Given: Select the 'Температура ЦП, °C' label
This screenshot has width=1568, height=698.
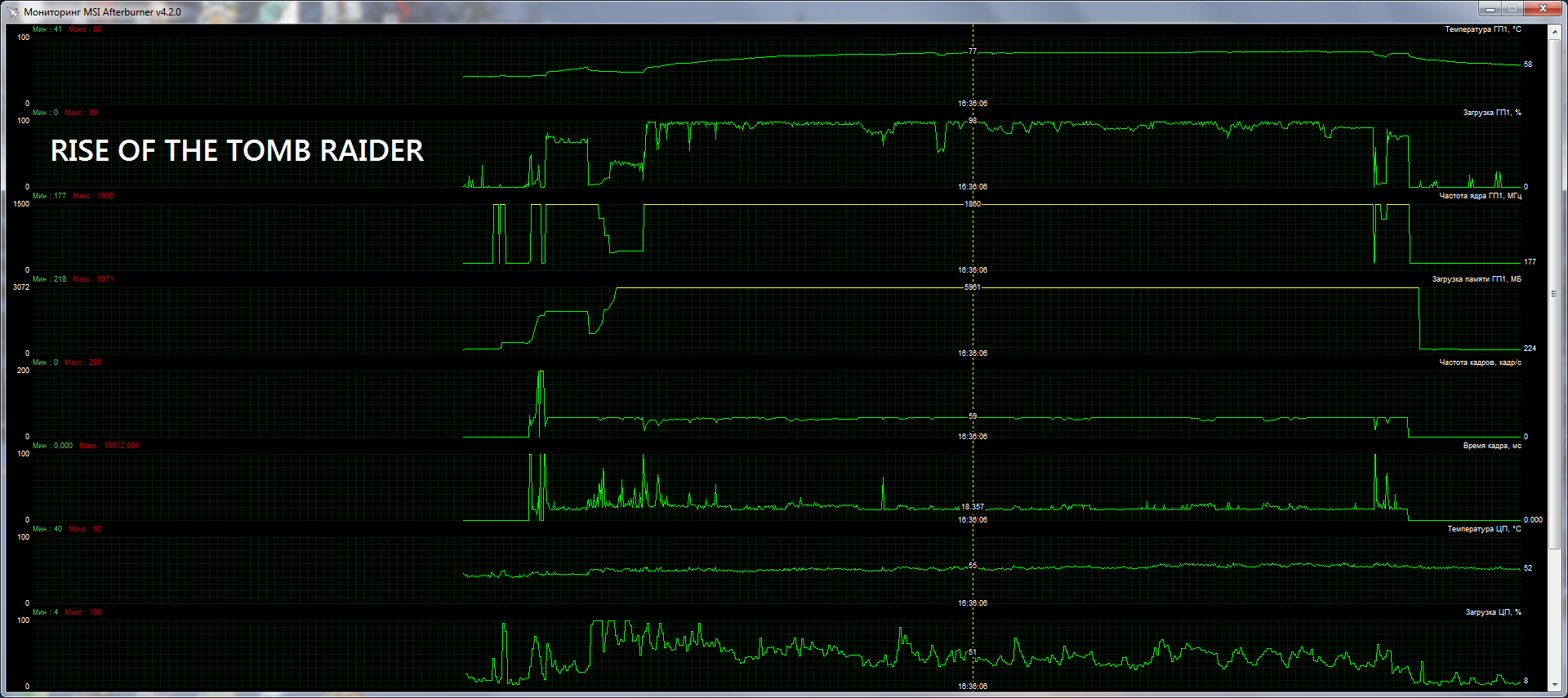Looking at the screenshot, I should (x=1484, y=529).
